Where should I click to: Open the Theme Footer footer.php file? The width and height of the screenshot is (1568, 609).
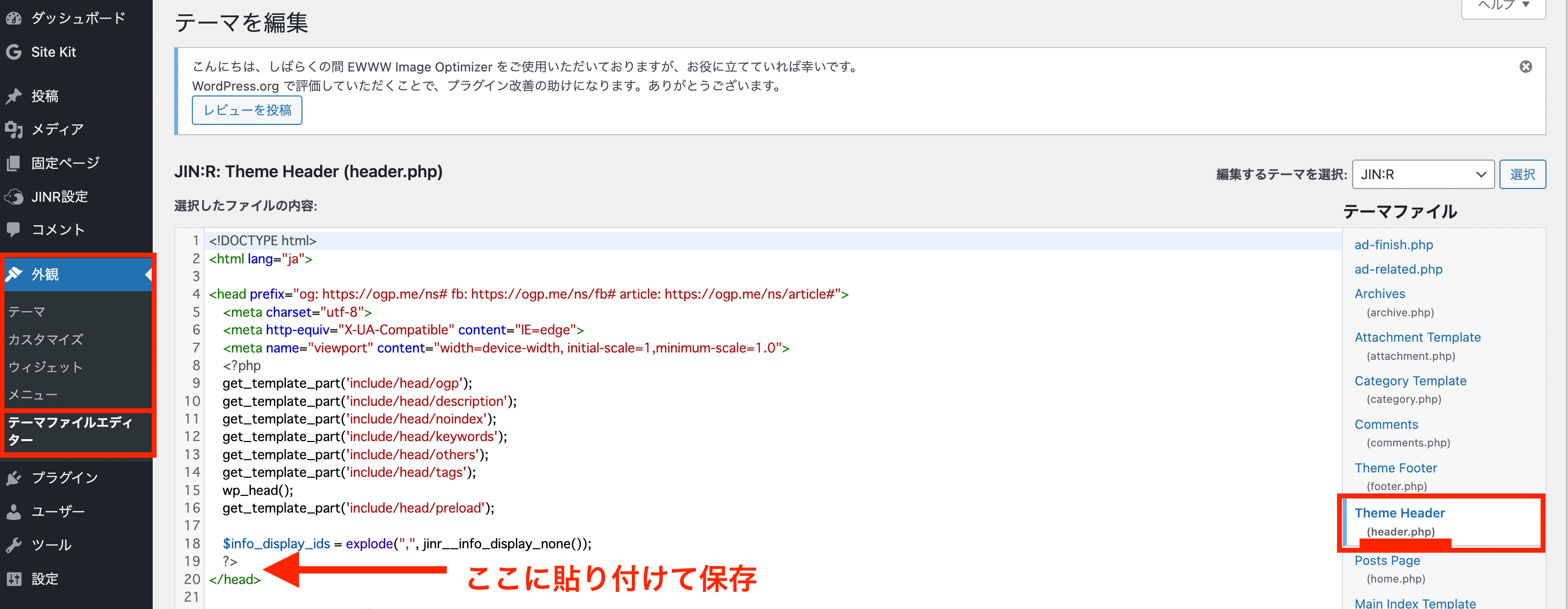[x=1395, y=468]
